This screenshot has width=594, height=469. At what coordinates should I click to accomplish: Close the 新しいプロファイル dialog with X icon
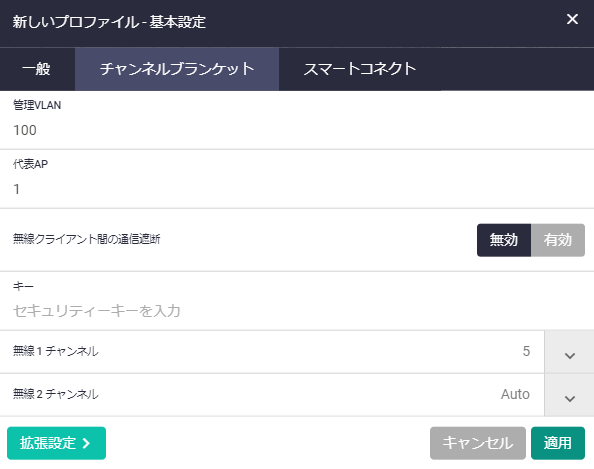(572, 19)
